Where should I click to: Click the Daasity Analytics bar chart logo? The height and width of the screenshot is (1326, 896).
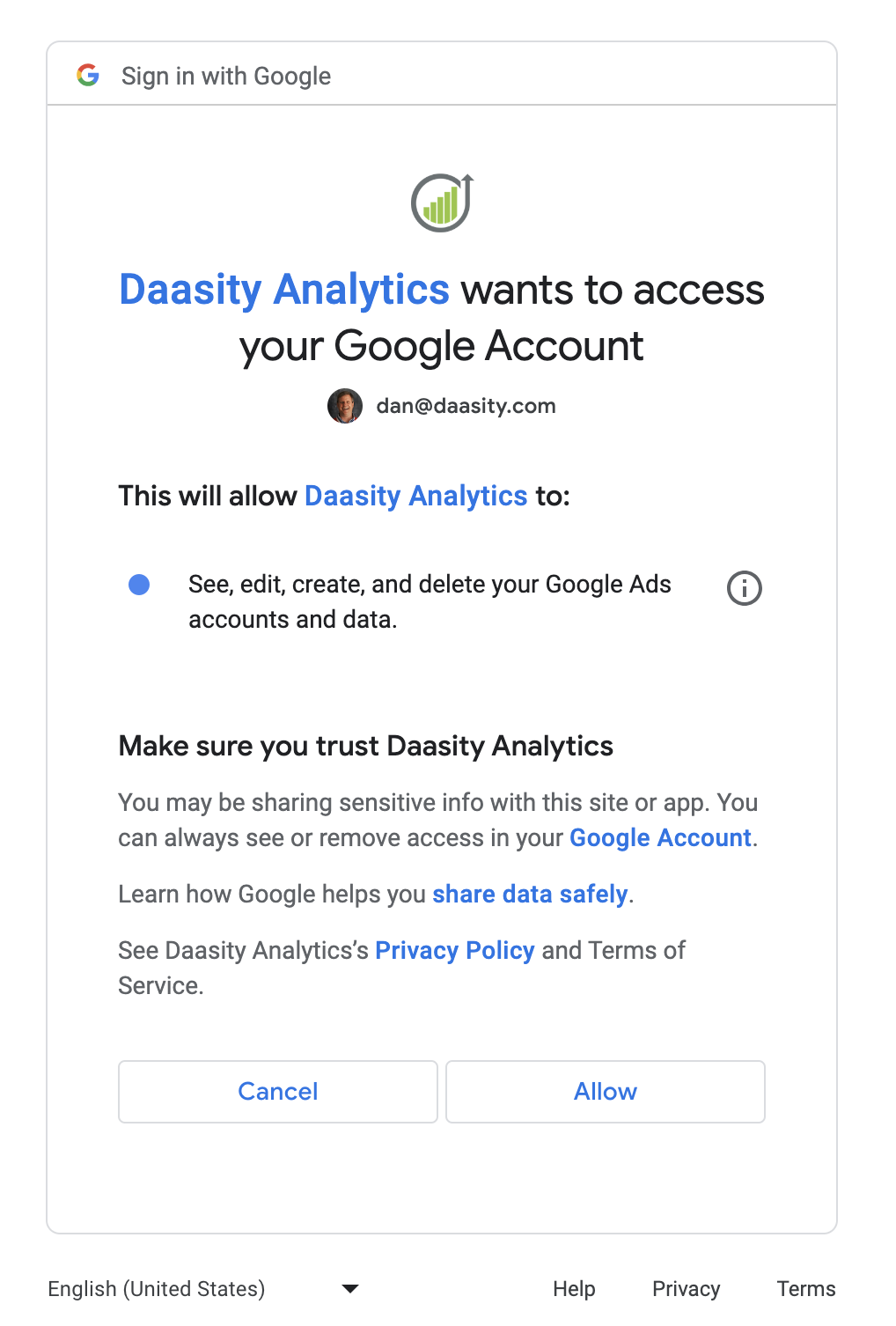pyautogui.click(x=442, y=203)
